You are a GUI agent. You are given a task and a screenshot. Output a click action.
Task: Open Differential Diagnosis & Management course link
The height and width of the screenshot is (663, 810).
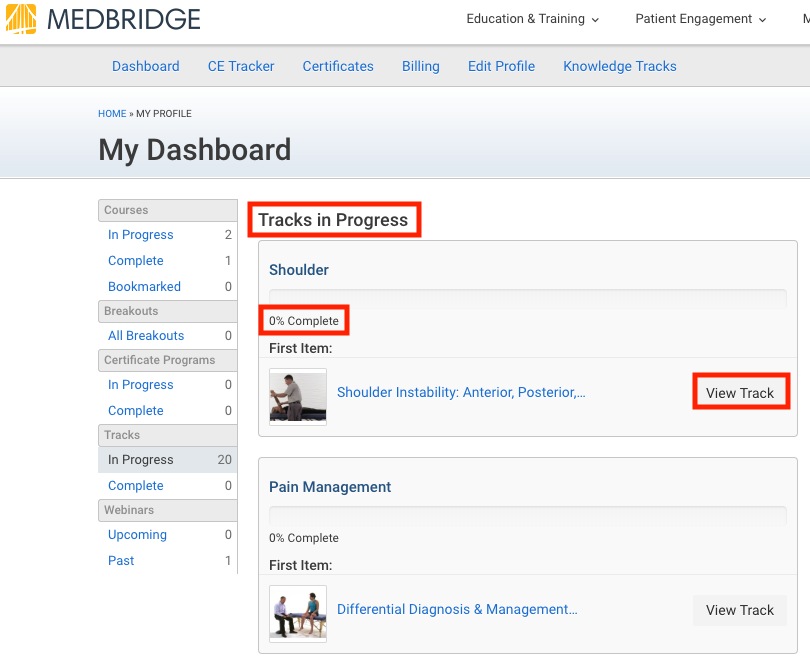pos(457,609)
